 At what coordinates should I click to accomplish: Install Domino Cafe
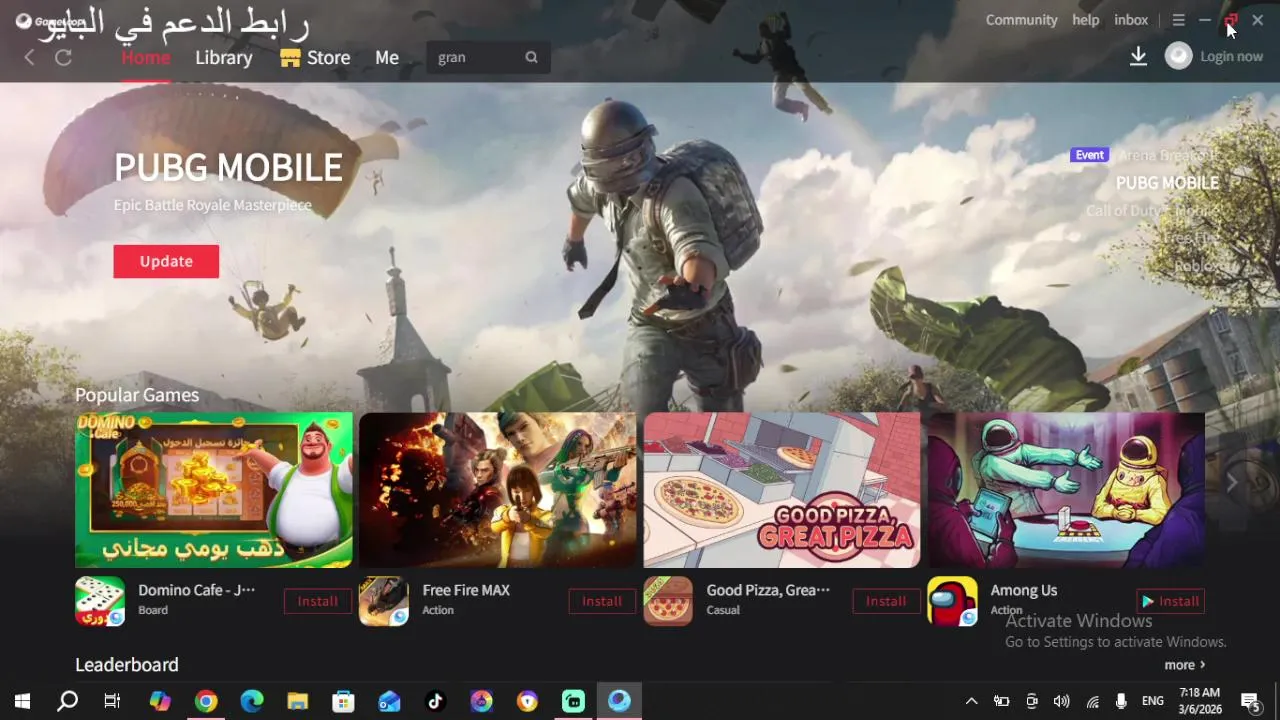click(318, 601)
